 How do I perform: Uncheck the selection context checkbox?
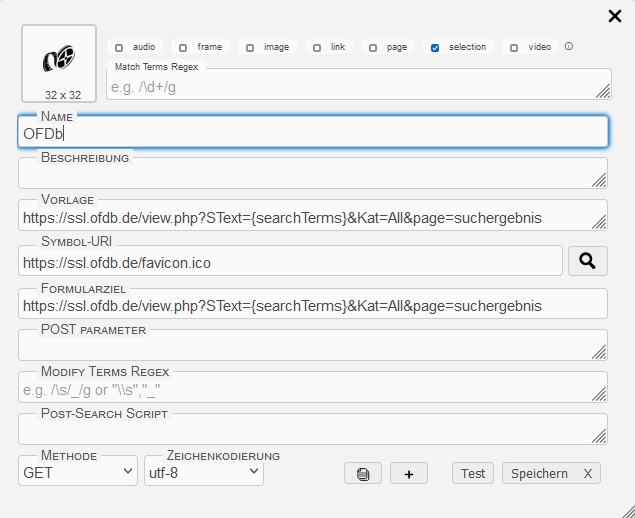coord(435,47)
